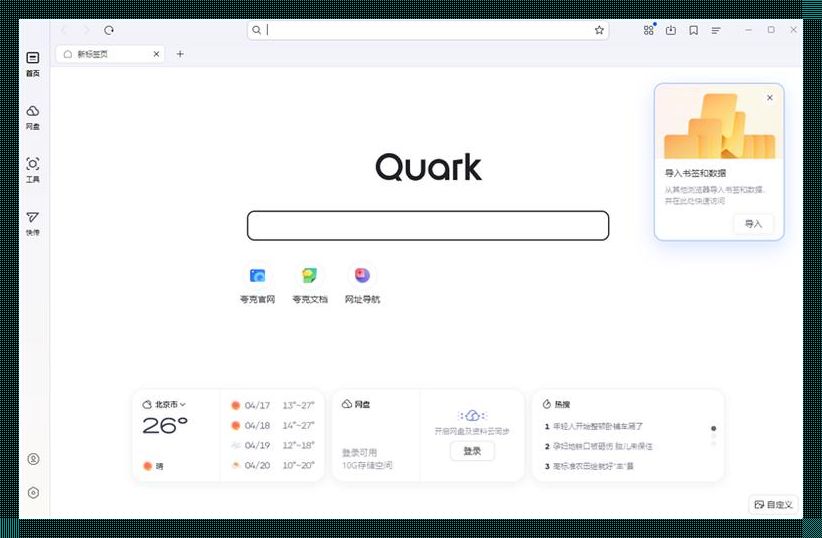Open the 网址导航 shortcut
This screenshot has height=538, width=822.
point(362,284)
